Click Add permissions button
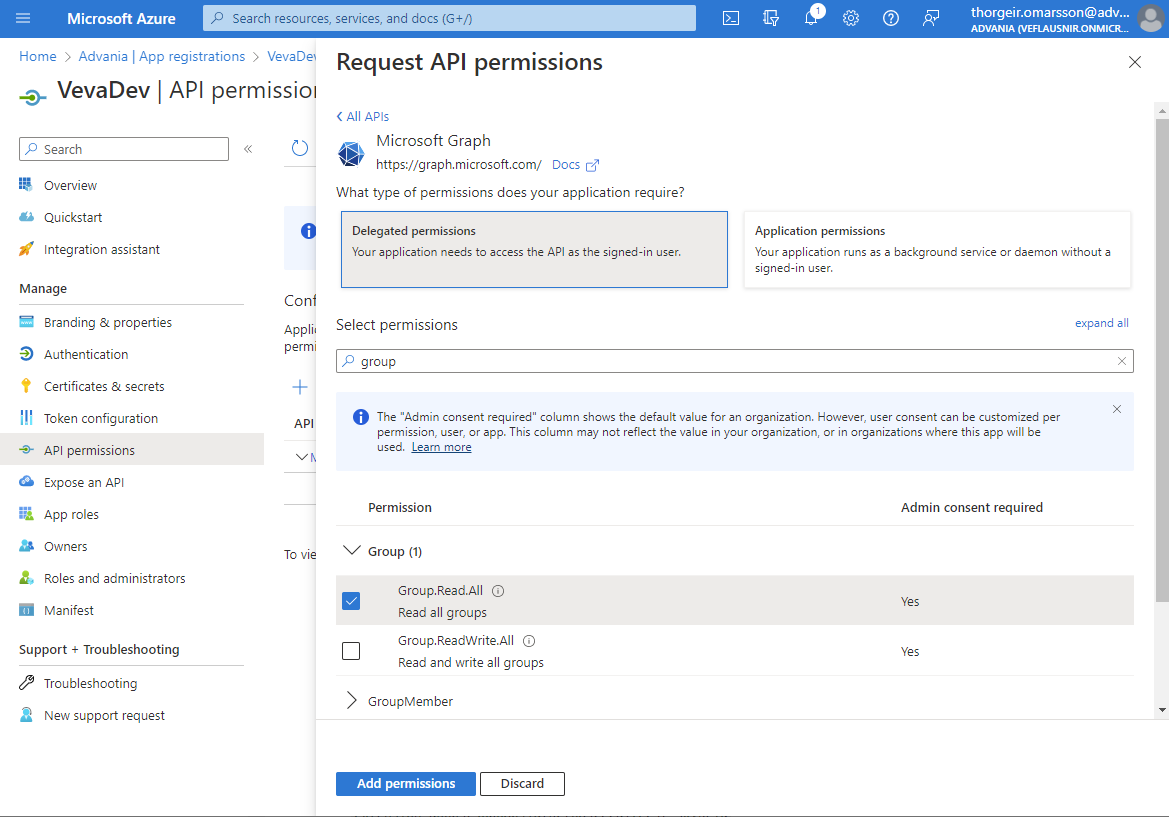Viewport: 1169px width, 817px height. 406,783
